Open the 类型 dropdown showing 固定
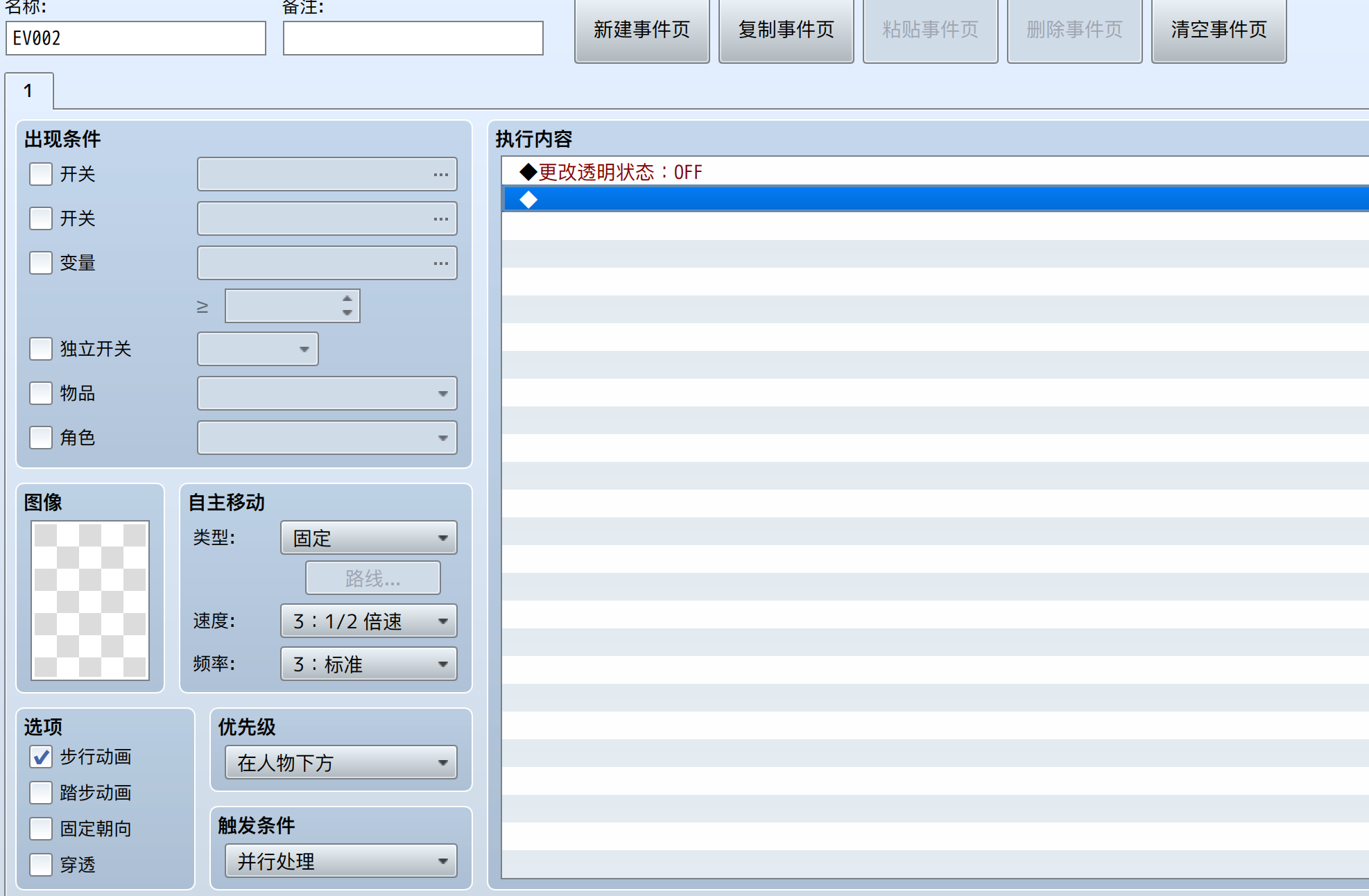 [369, 537]
